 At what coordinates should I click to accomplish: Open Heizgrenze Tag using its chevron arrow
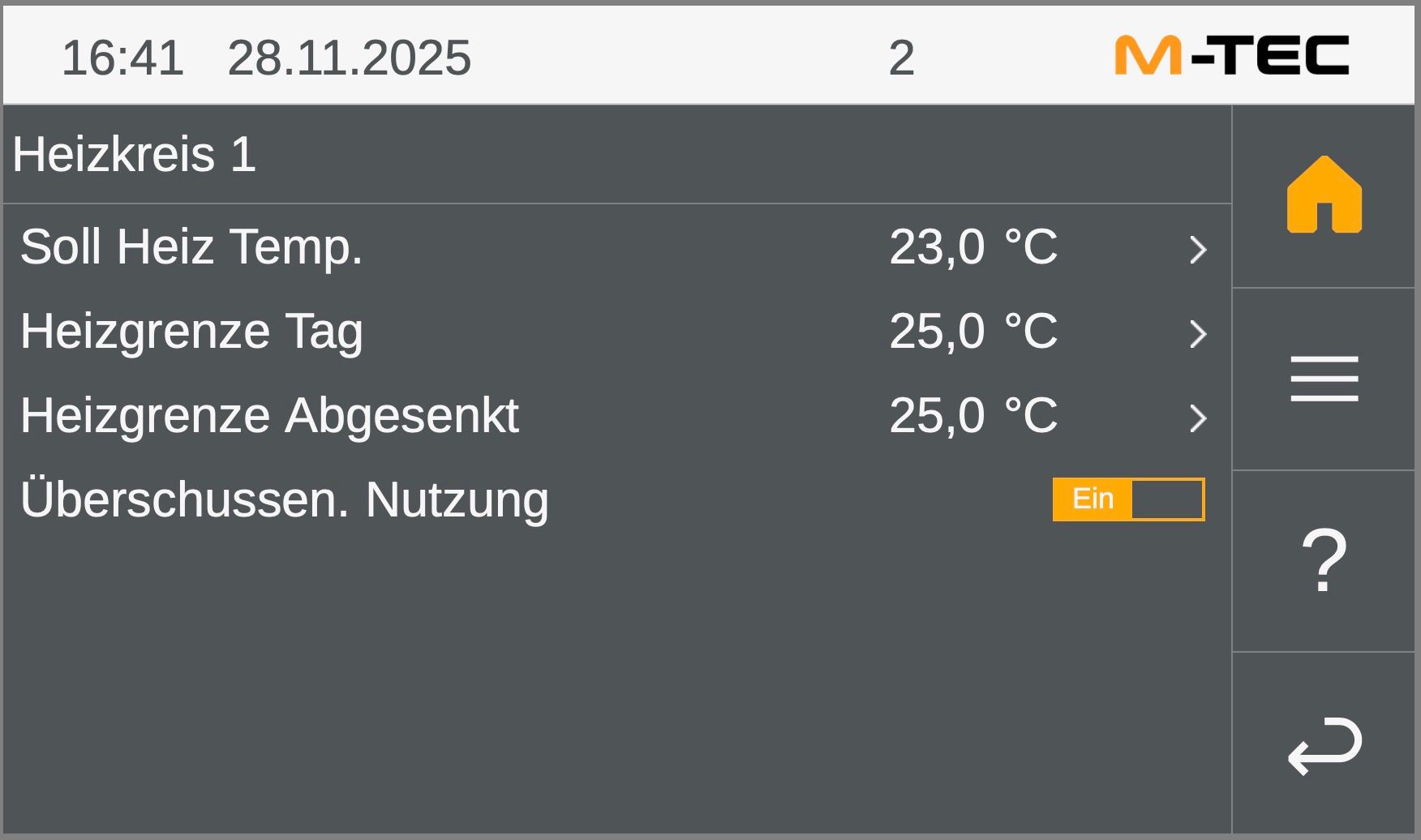click(1197, 333)
